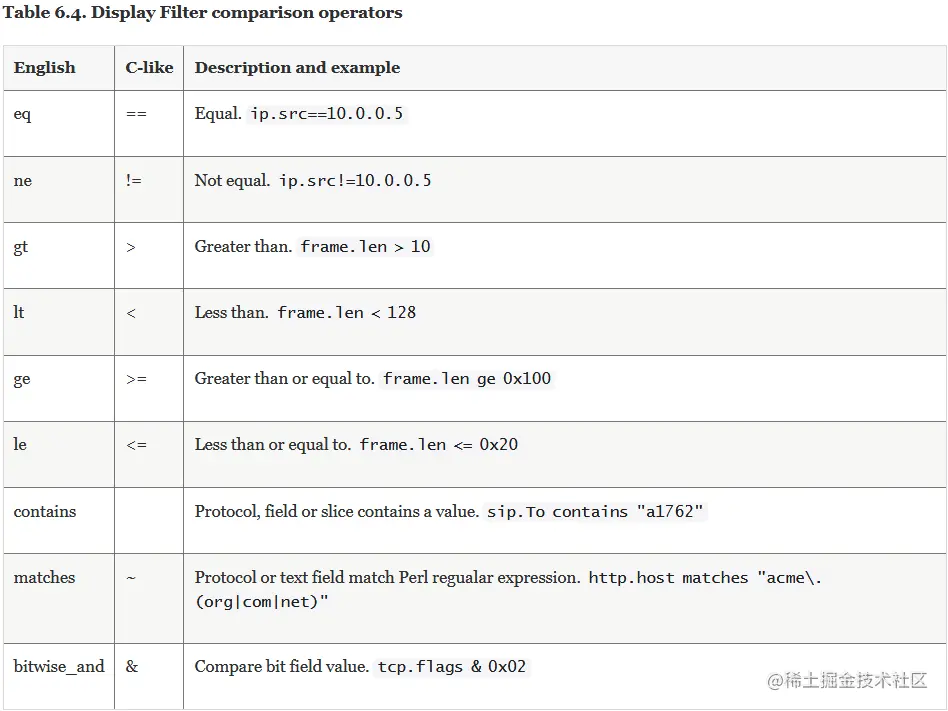Click the code example 'frame.len ge 0x100'
Viewport: 948px width, 711px height.
click(467, 378)
